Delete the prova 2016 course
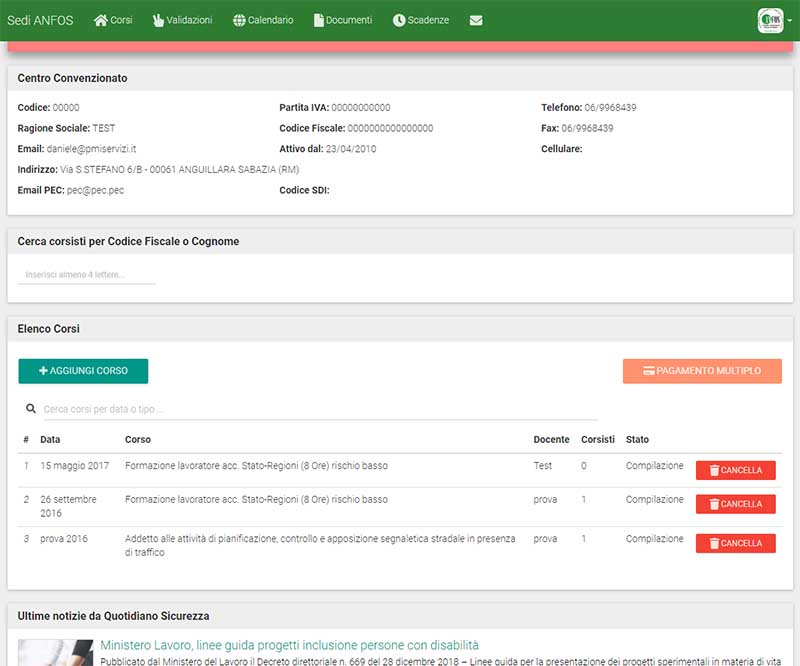The height and width of the screenshot is (666, 800). pyautogui.click(x=736, y=543)
